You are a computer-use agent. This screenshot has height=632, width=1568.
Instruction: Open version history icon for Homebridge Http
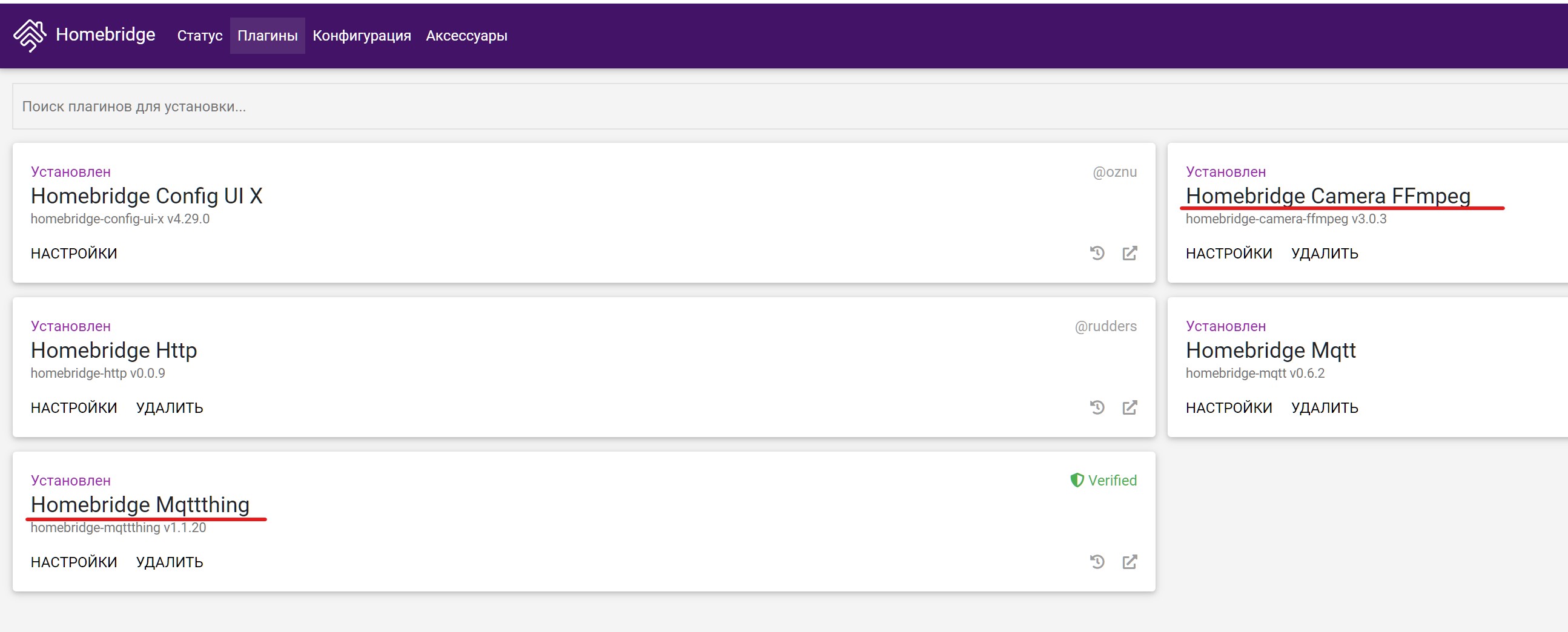pyautogui.click(x=1097, y=407)
